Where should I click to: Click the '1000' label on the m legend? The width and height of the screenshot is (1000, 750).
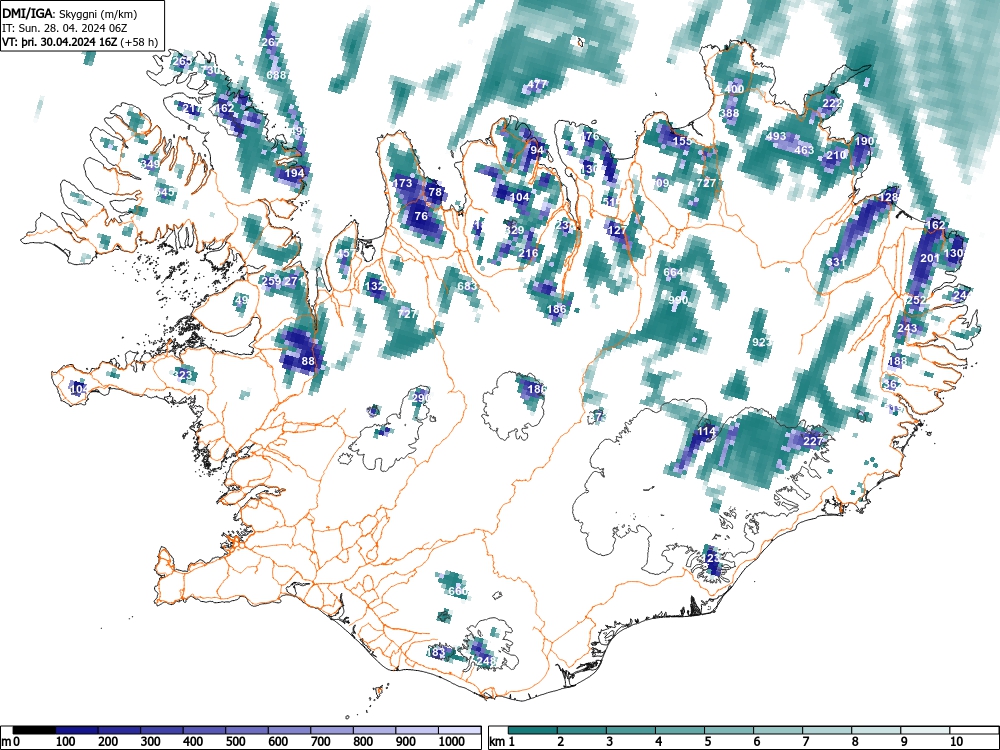click(452, 742)
